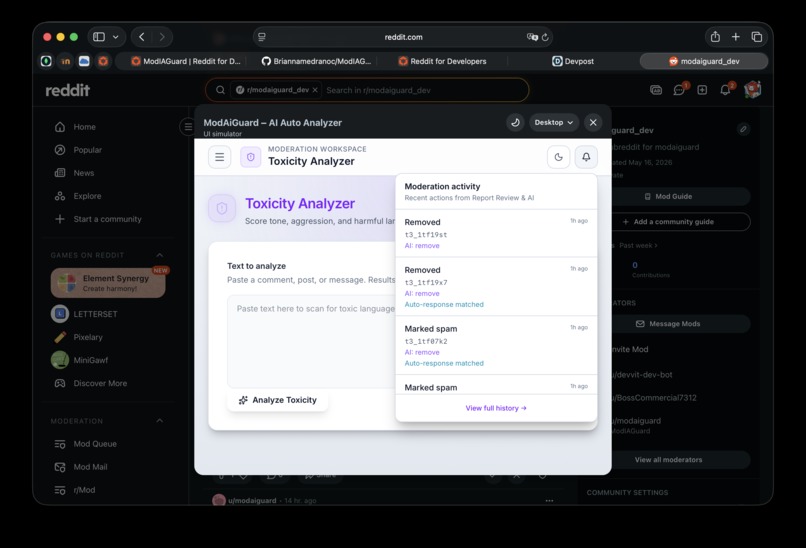Open the Safari share icon
This screenshot has width=806, height=548.
tap(715, 36)
